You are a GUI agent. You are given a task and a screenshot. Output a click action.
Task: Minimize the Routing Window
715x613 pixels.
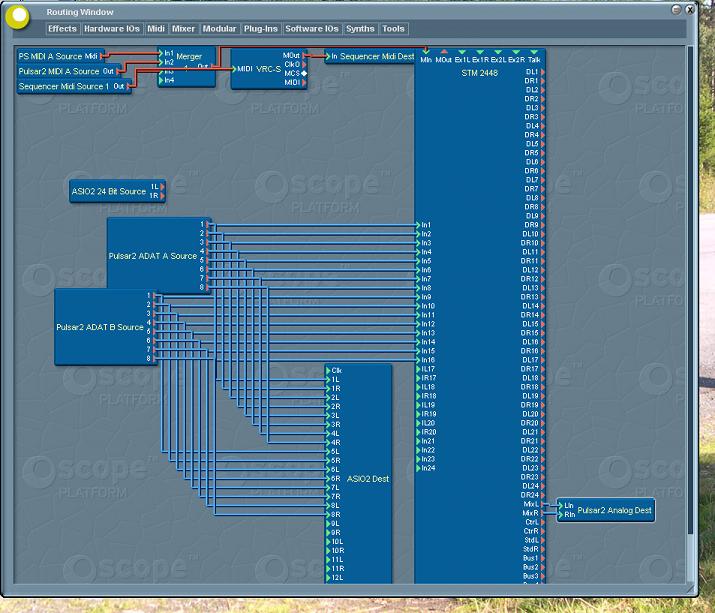(677, 9)
